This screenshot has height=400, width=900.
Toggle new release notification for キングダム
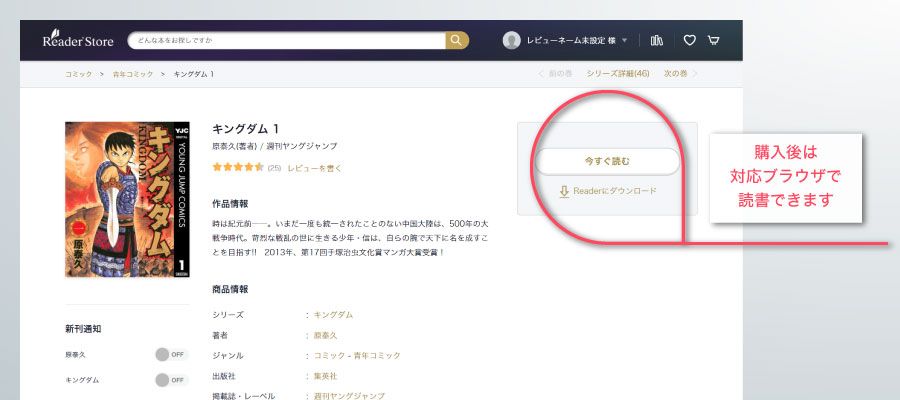point(171,380)
